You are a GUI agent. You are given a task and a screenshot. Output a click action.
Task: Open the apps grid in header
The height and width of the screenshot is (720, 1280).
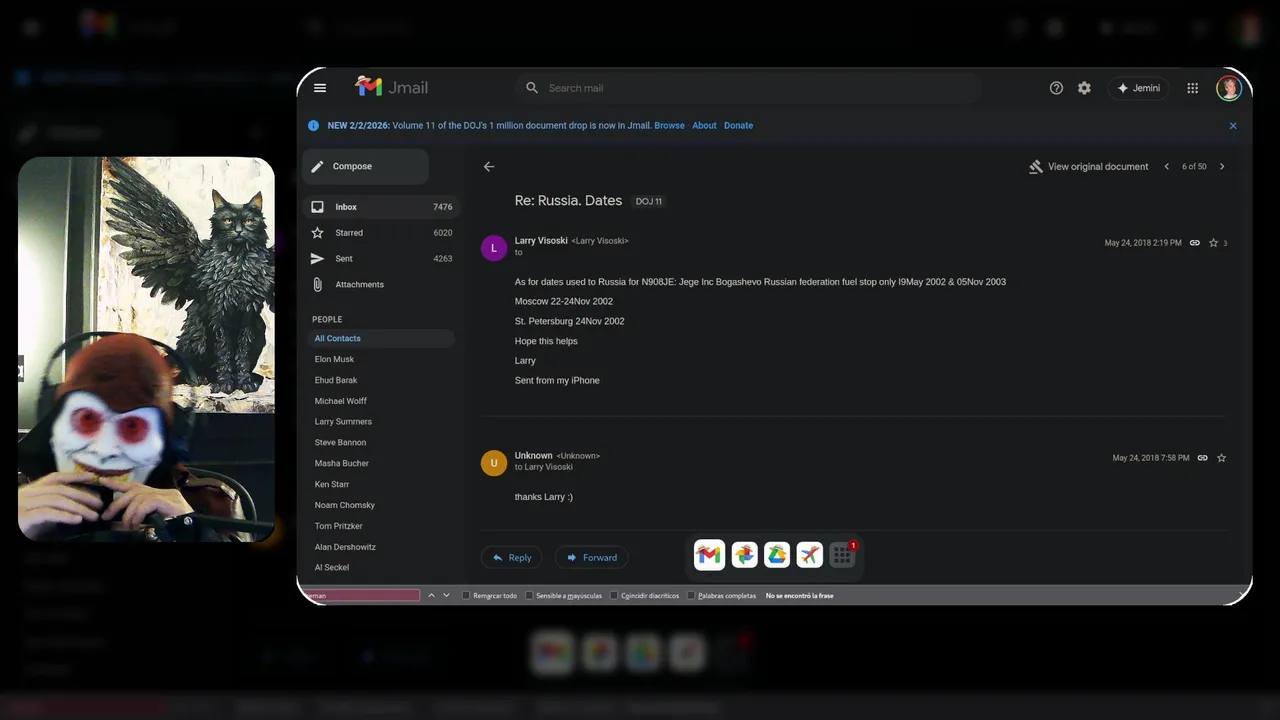[1192, 88]
